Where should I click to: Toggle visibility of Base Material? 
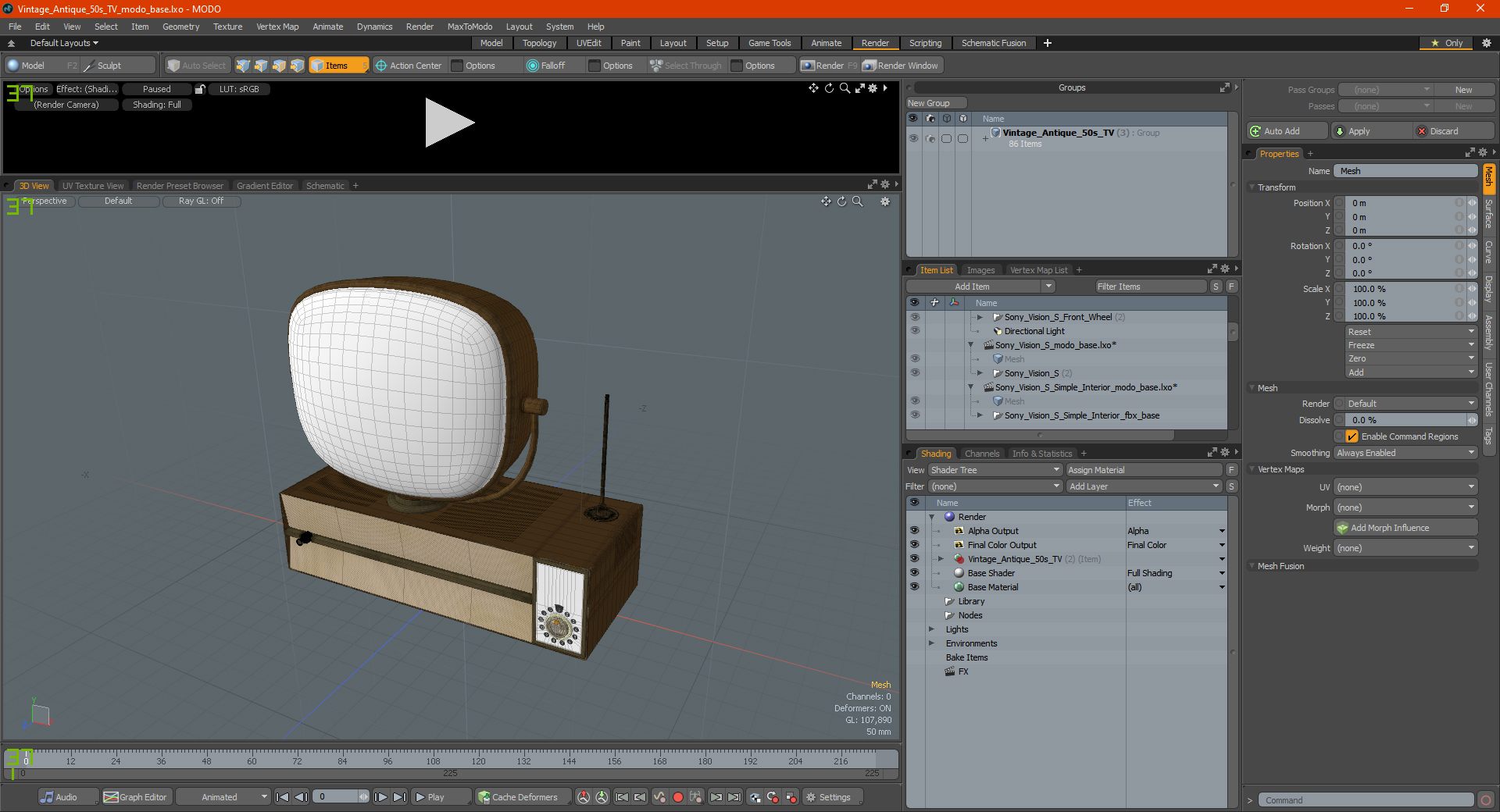pos(914,587)
